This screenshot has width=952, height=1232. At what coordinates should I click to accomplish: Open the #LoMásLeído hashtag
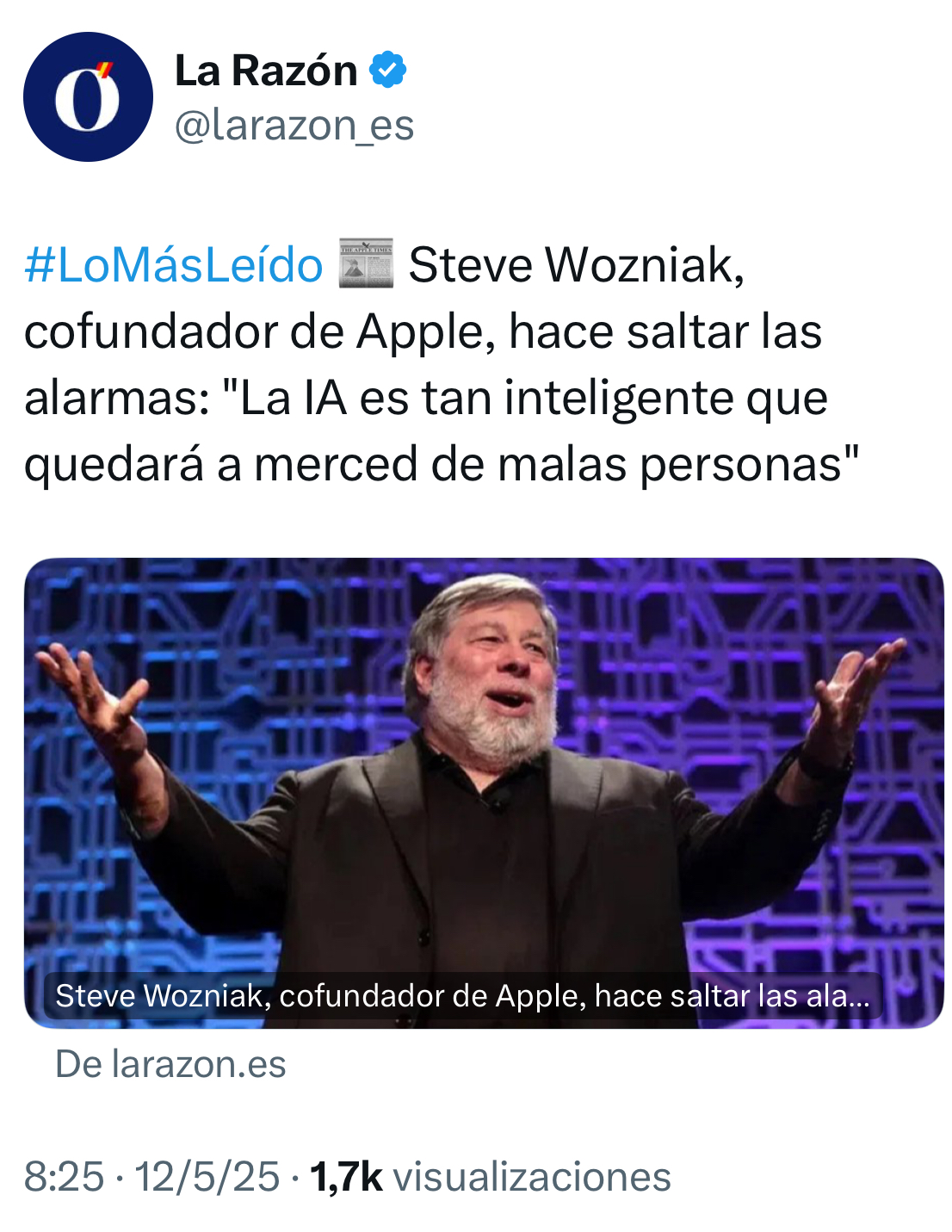174,264
